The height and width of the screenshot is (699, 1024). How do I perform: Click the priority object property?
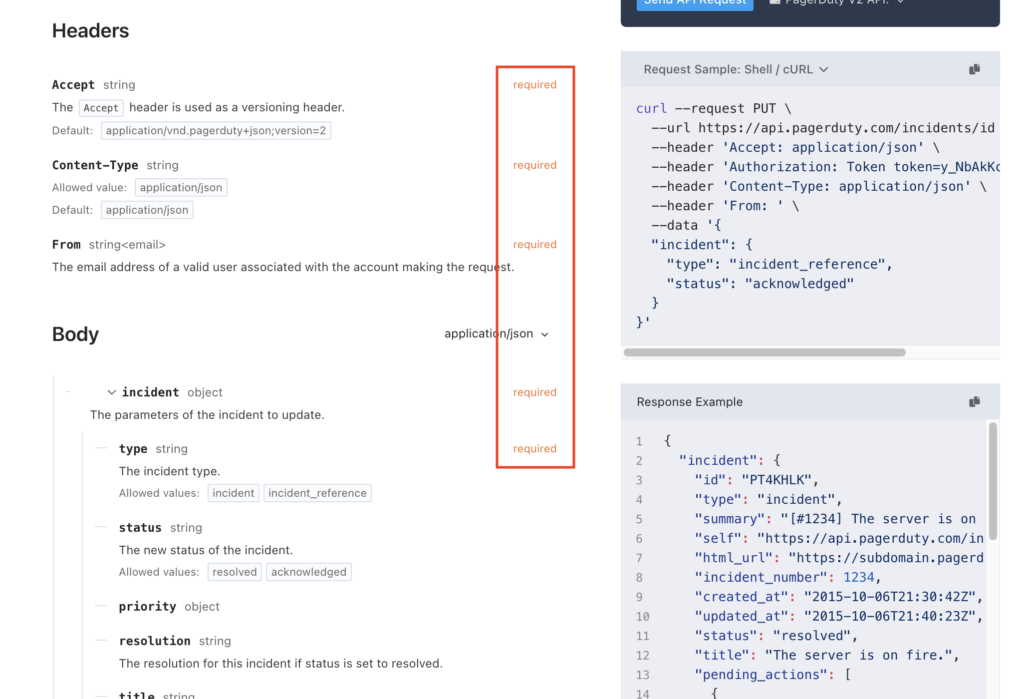tap(147, 607)
